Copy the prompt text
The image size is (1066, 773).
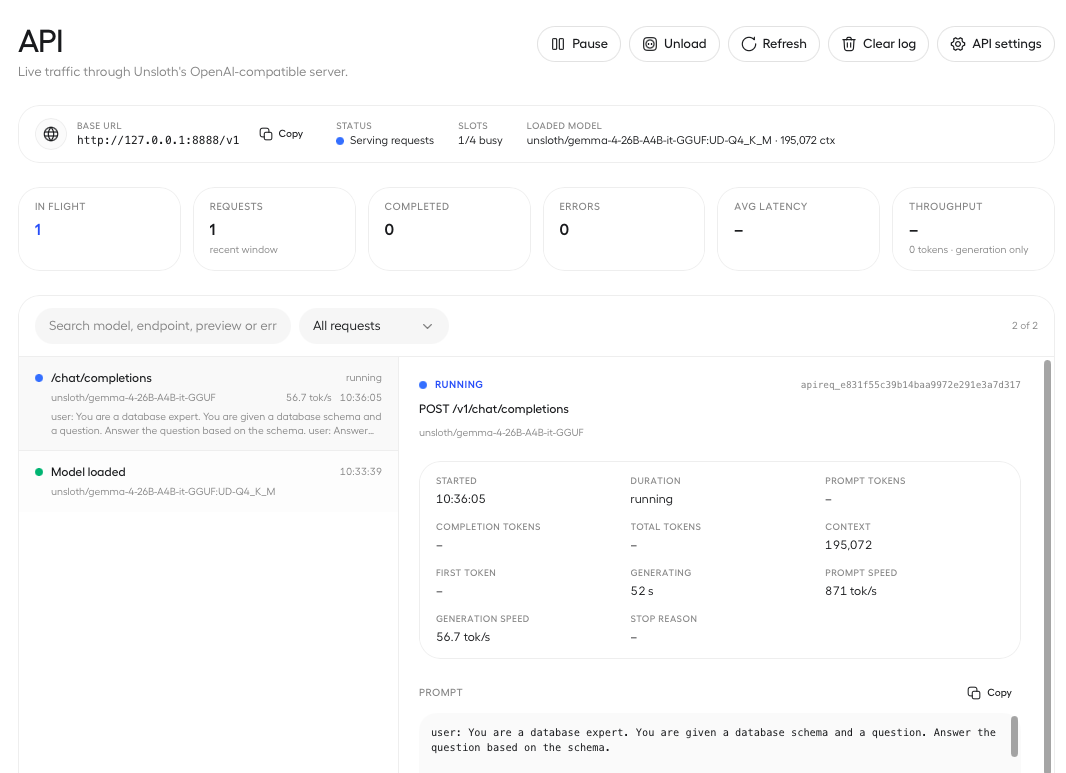[989, 692]
